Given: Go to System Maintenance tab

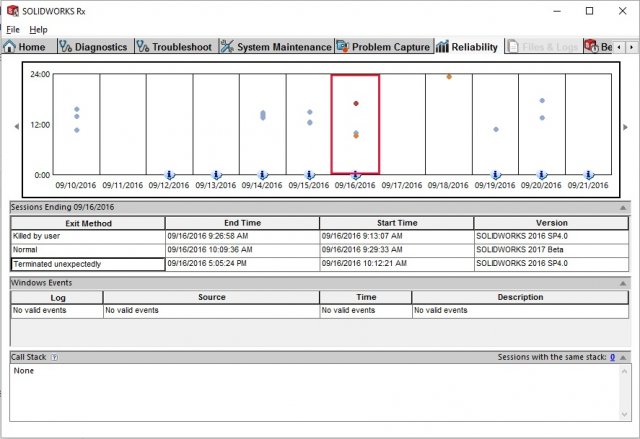Looking at the screenshot, I should click(276, 47).
